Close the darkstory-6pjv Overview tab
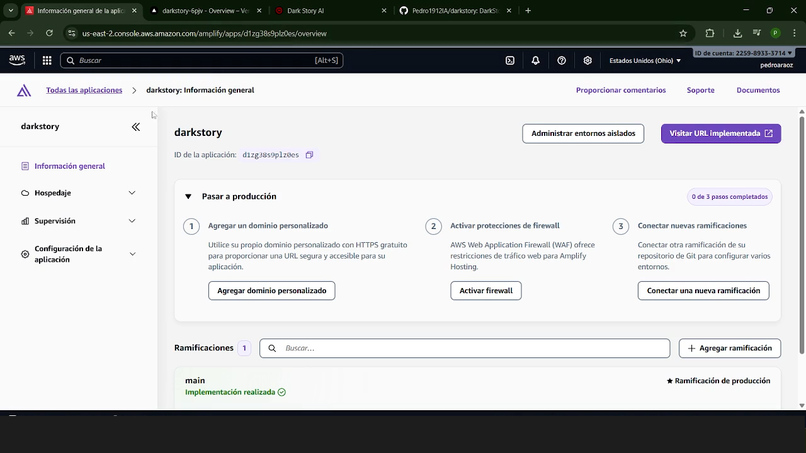 (x=259, y=10)
